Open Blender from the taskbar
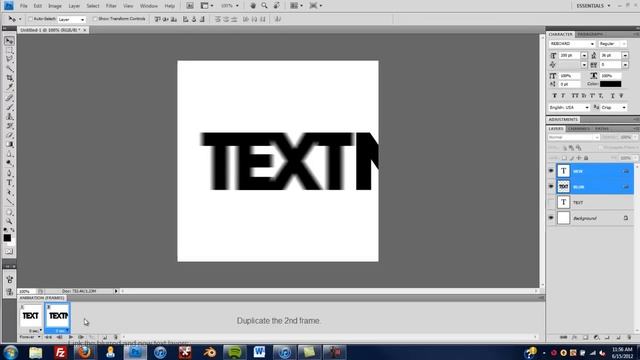This screenshot has height=360, width=640. (210, 352)
